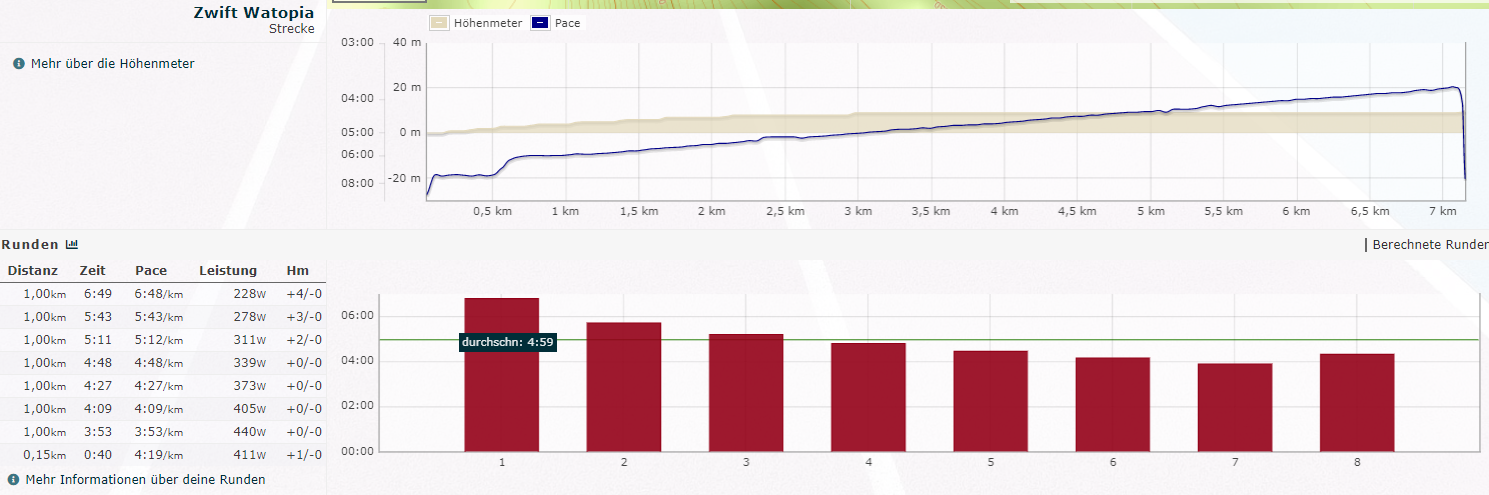
Task: Select the lap row showing 440w power
Action: click(x=162, y=432)
